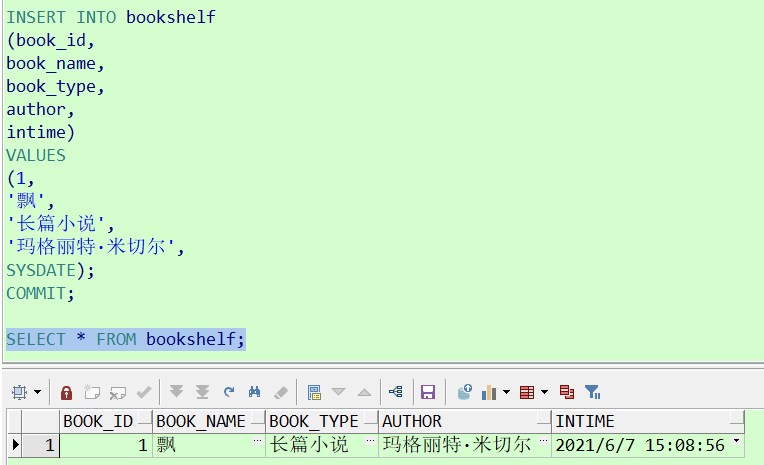764x465 pixels.
Task: Click the '长篇小说', value in editor
Action: point(60,224)
